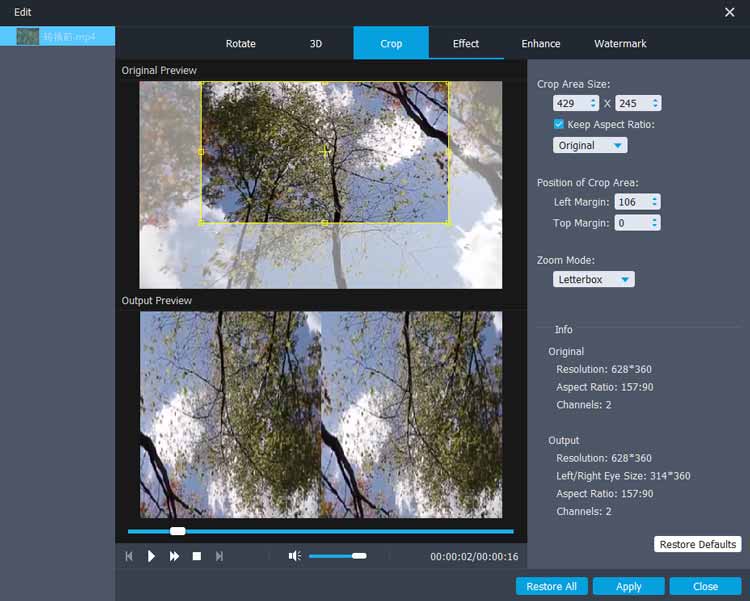
Task: Click the Play button in playback controls
Action: (152, 556)
